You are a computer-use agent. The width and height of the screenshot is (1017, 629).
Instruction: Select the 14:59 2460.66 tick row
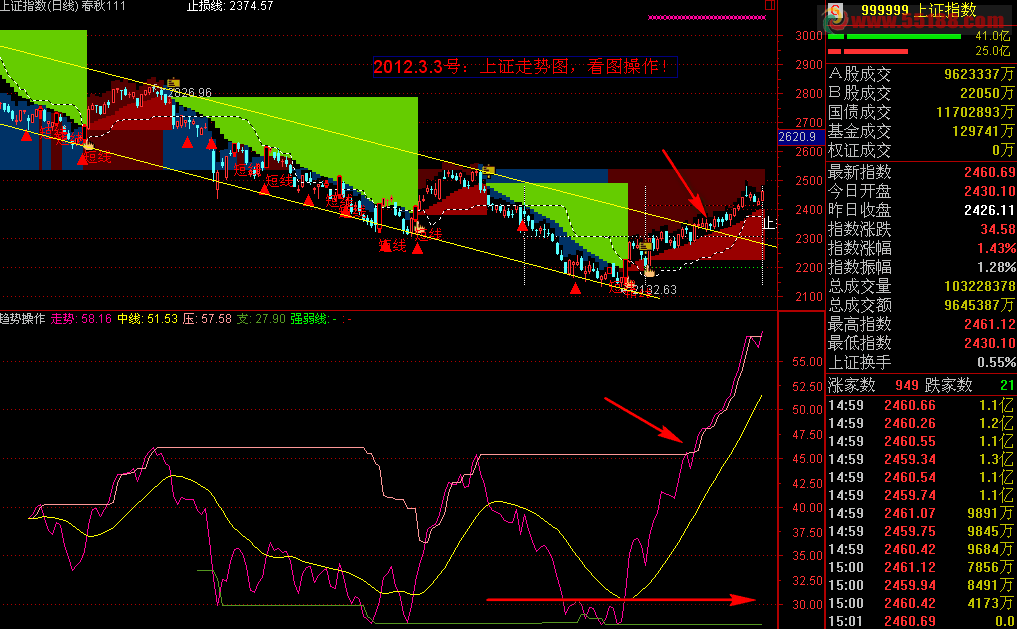click(921, 405)
